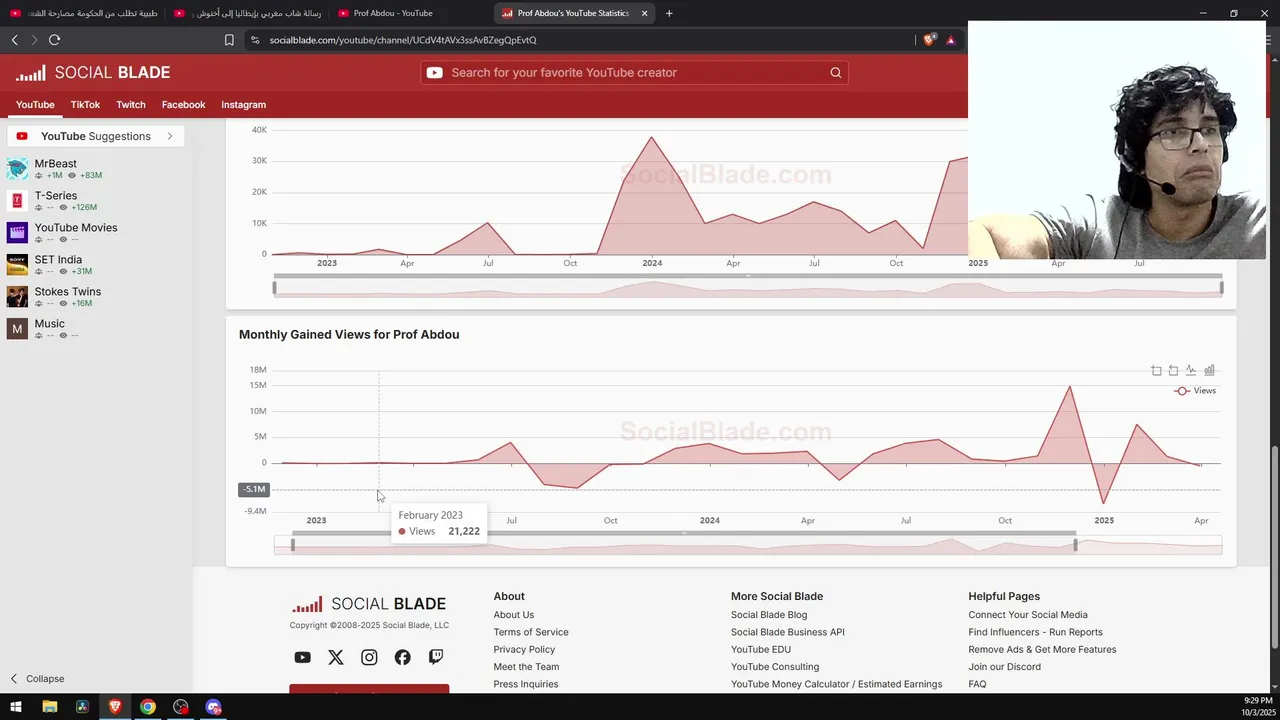Focus the YouTube creator search field
This screenshot has height=720, width=1280.
(634, 73)
